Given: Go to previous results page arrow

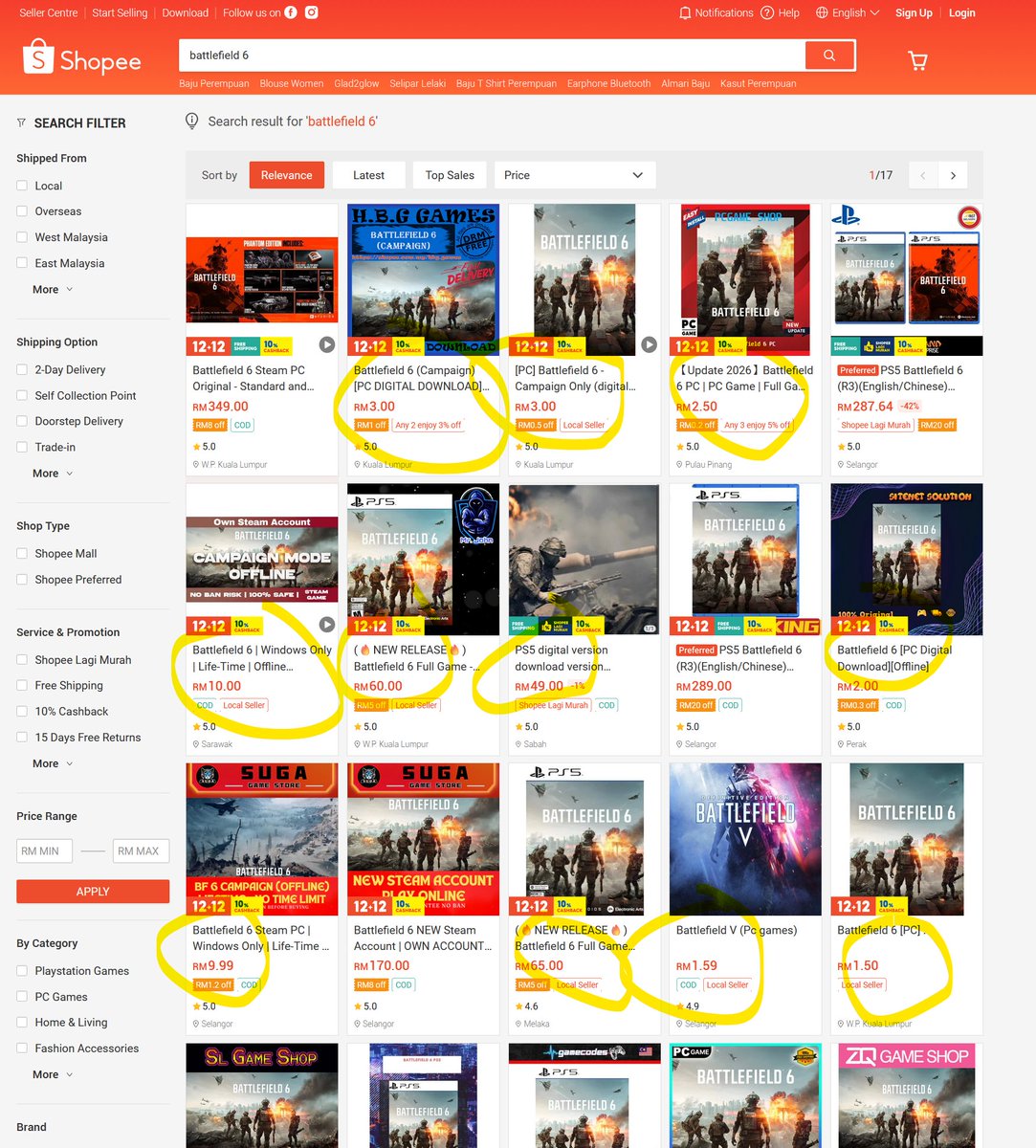Looking at the screenshot, I should 923,175.
